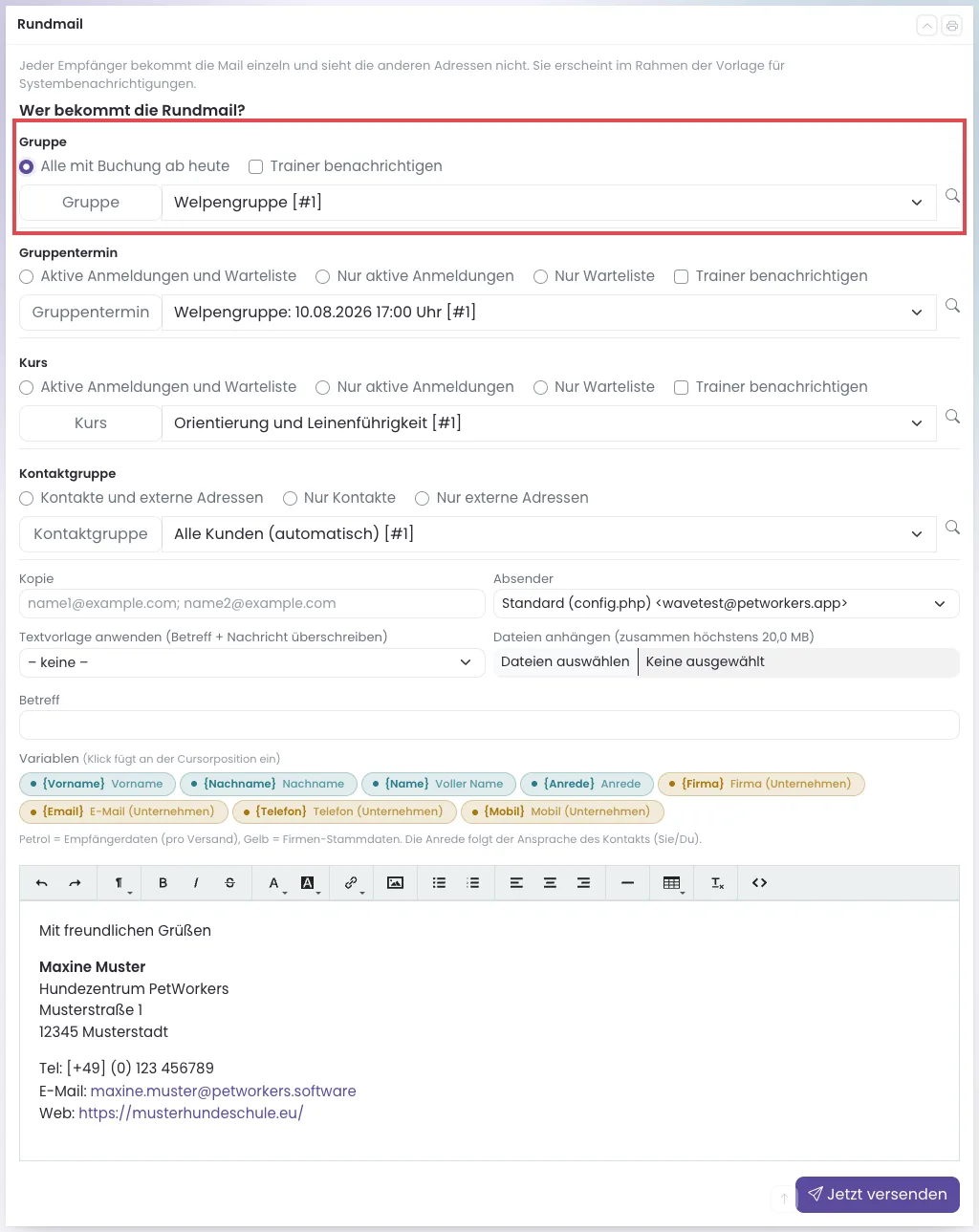
Task: Click the search magnifier next to Gruppe
Action: coord(952,195)
